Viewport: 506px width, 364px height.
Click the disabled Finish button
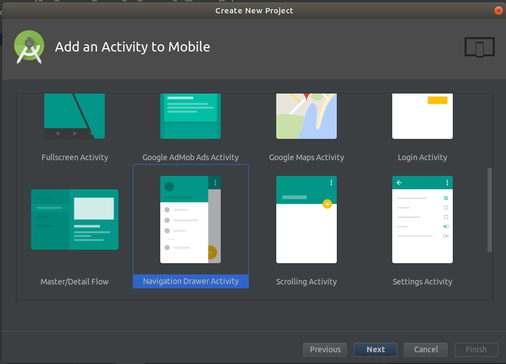476,349
